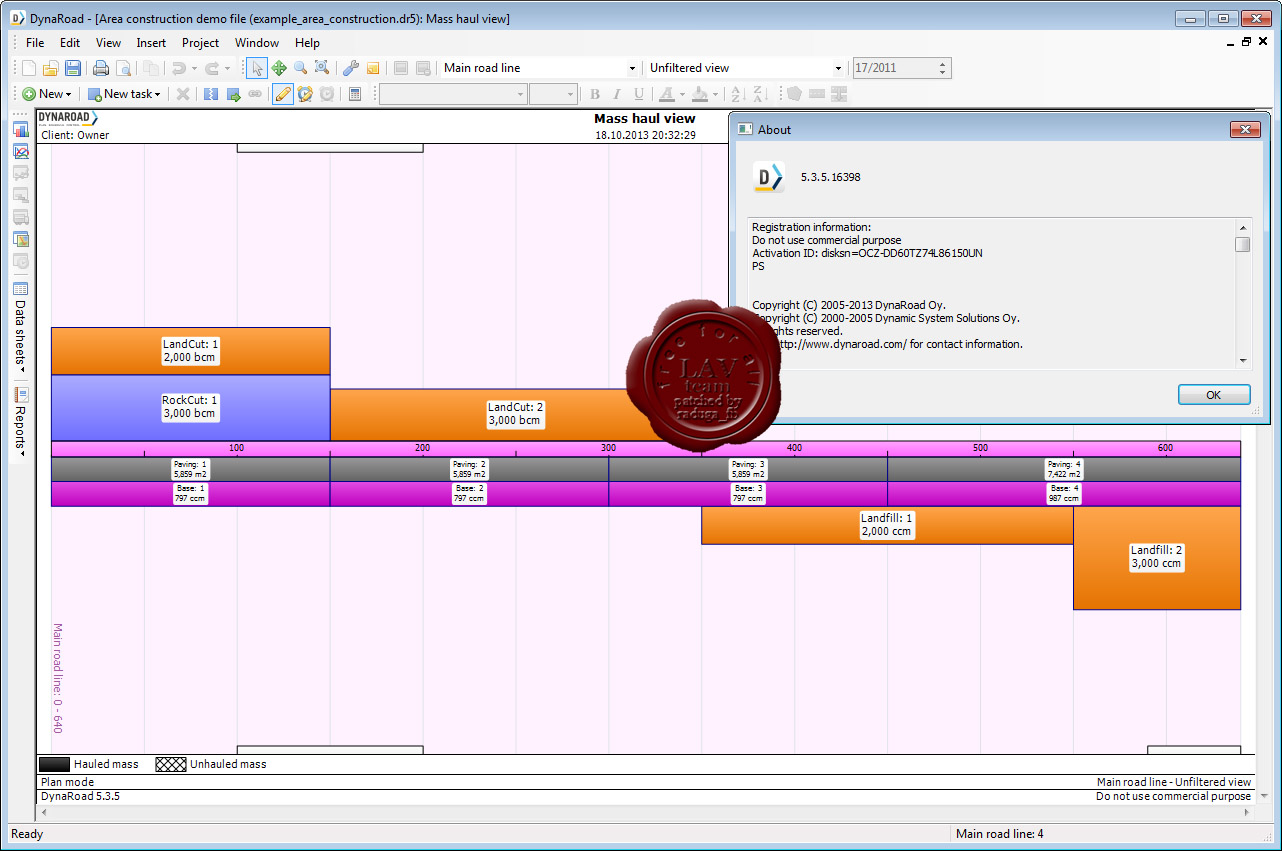The width and height of the screenshot is (1282, 851).
Task: Undo the last action
Action: [178, 68]
